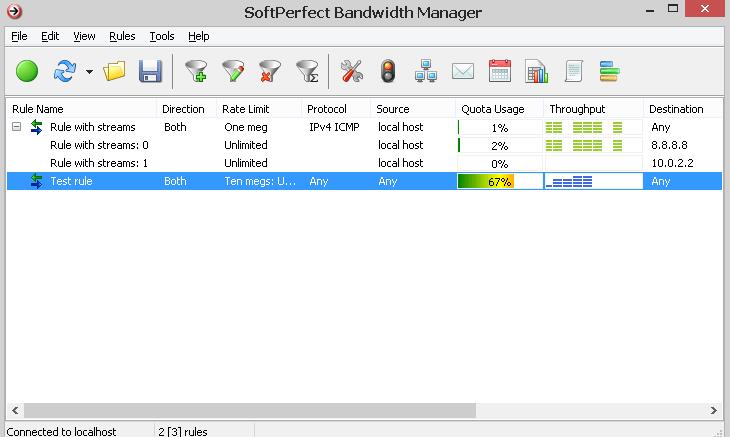Screen dimensions: 730x437
Task: Select the 'Test rule' row
Action: pos(365,181)
